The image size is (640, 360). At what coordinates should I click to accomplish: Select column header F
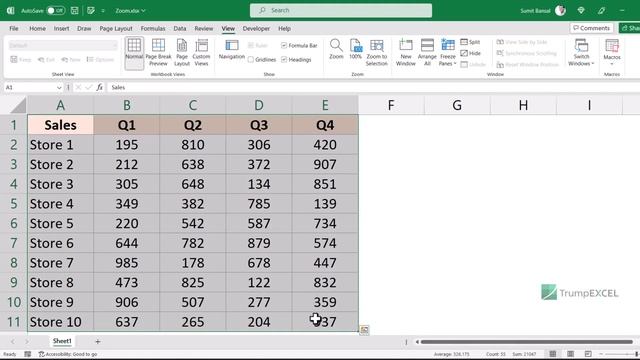click(x=391, y=105)
